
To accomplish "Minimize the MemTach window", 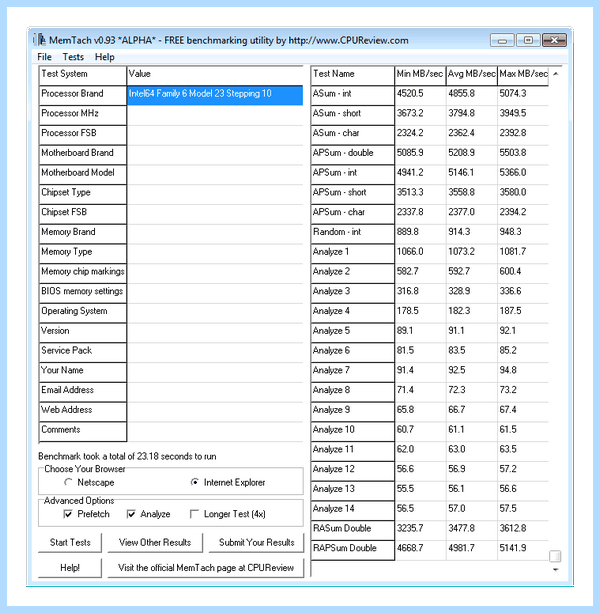I will pos(502,40).
